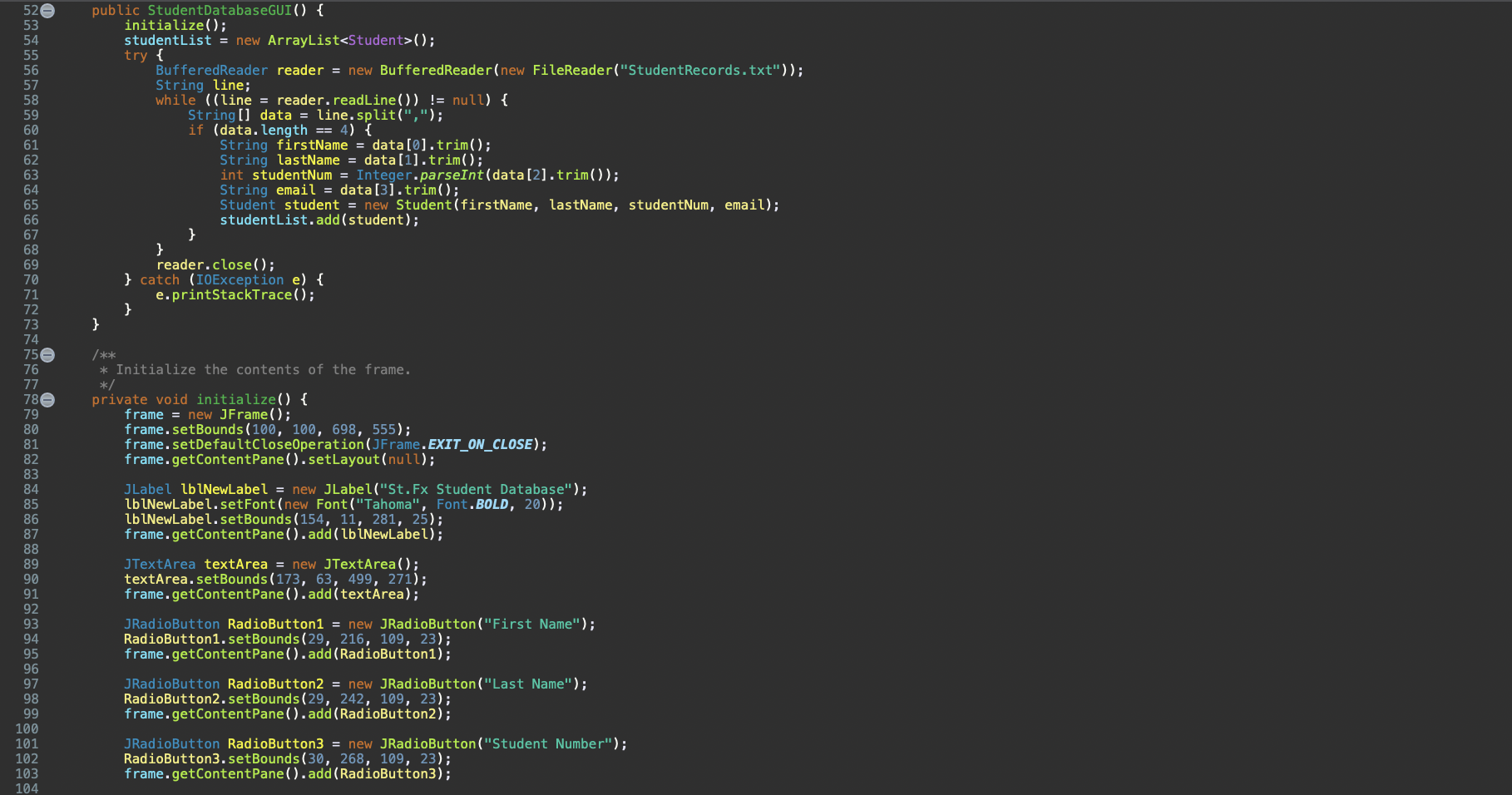Select line number 84 in the gutter

point(30,489)
